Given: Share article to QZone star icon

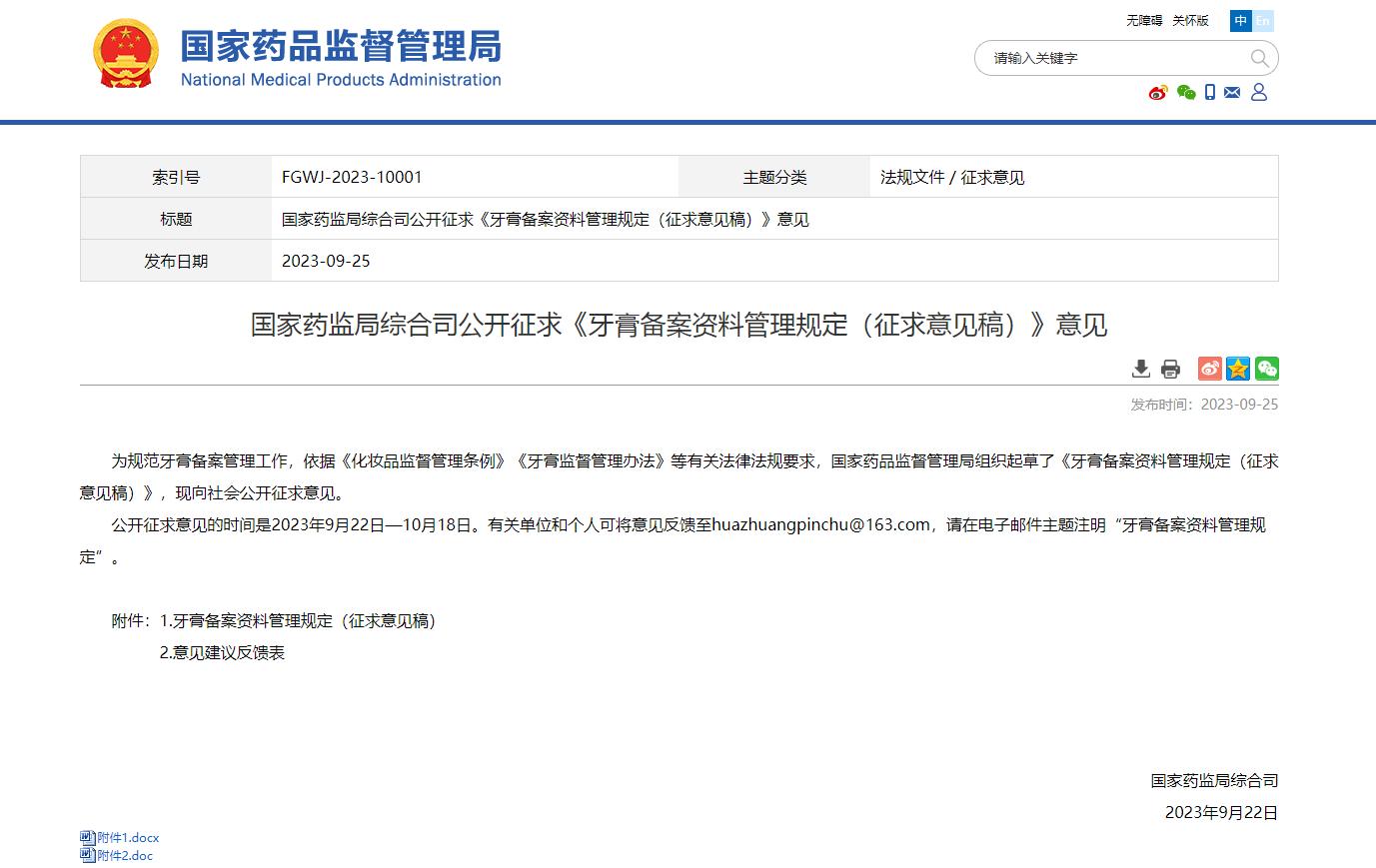Looking at the screenshot, I should coord(1238,369).
